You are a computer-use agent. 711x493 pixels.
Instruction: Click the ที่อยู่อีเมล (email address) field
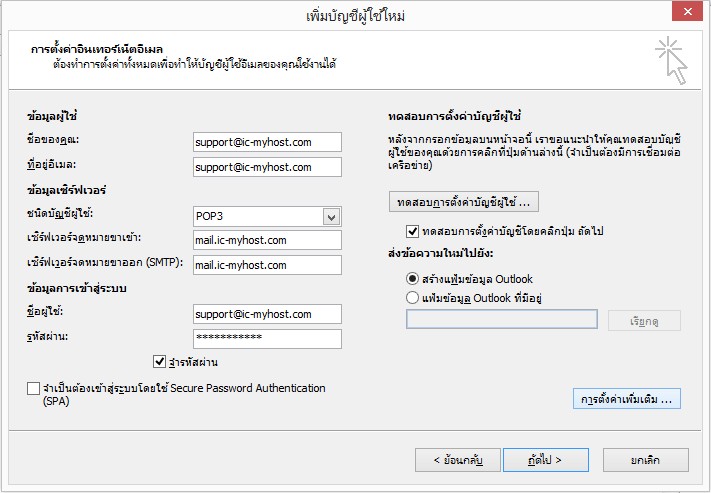[267, 167]
